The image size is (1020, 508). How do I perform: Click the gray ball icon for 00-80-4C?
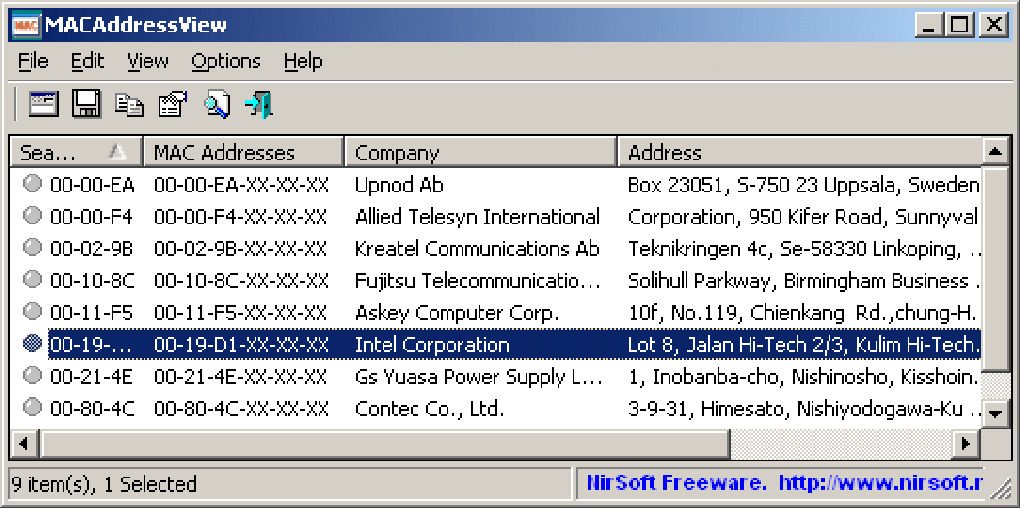click(x=32, y=407)
